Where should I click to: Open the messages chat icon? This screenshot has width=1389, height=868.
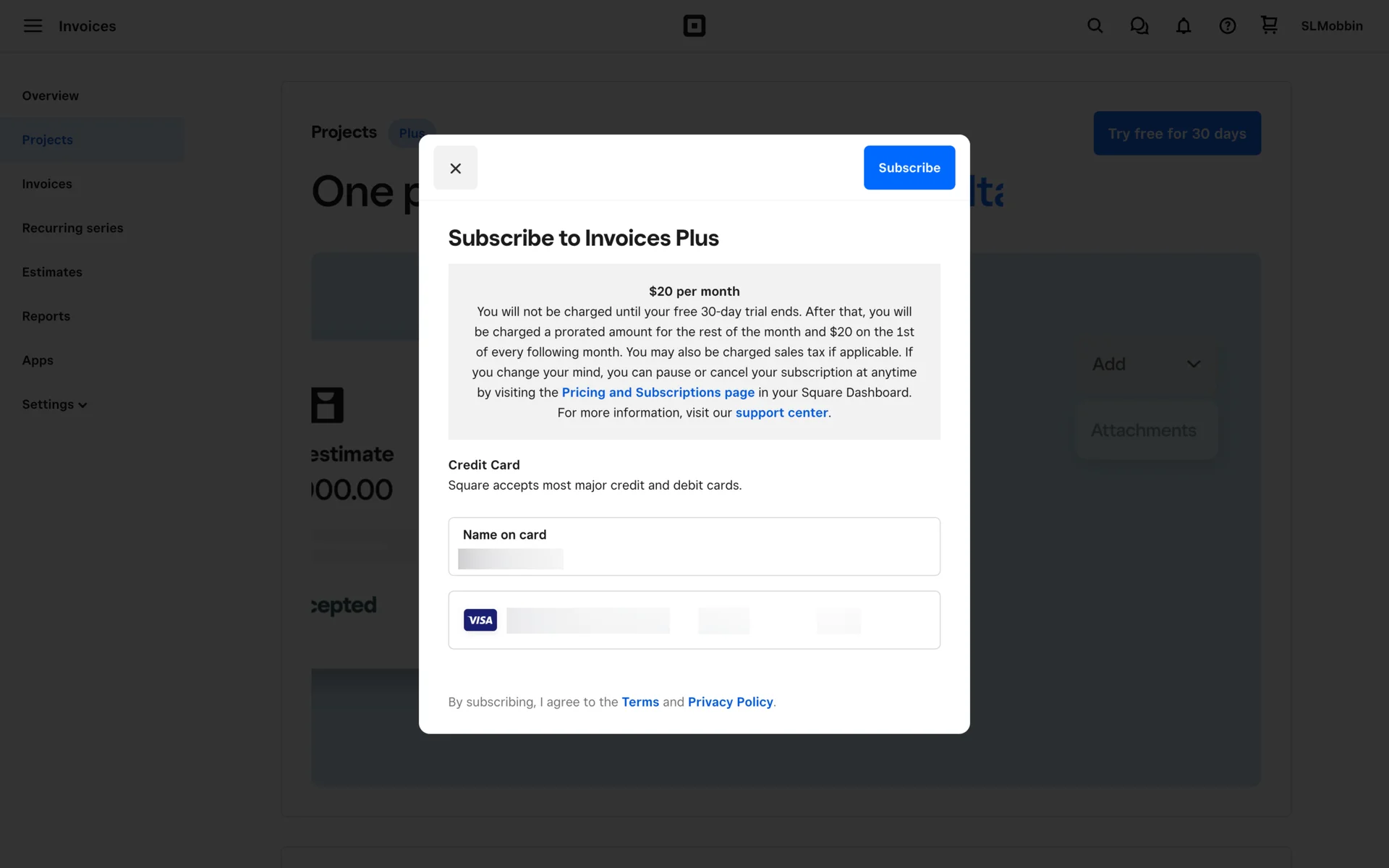point(1139,26)
